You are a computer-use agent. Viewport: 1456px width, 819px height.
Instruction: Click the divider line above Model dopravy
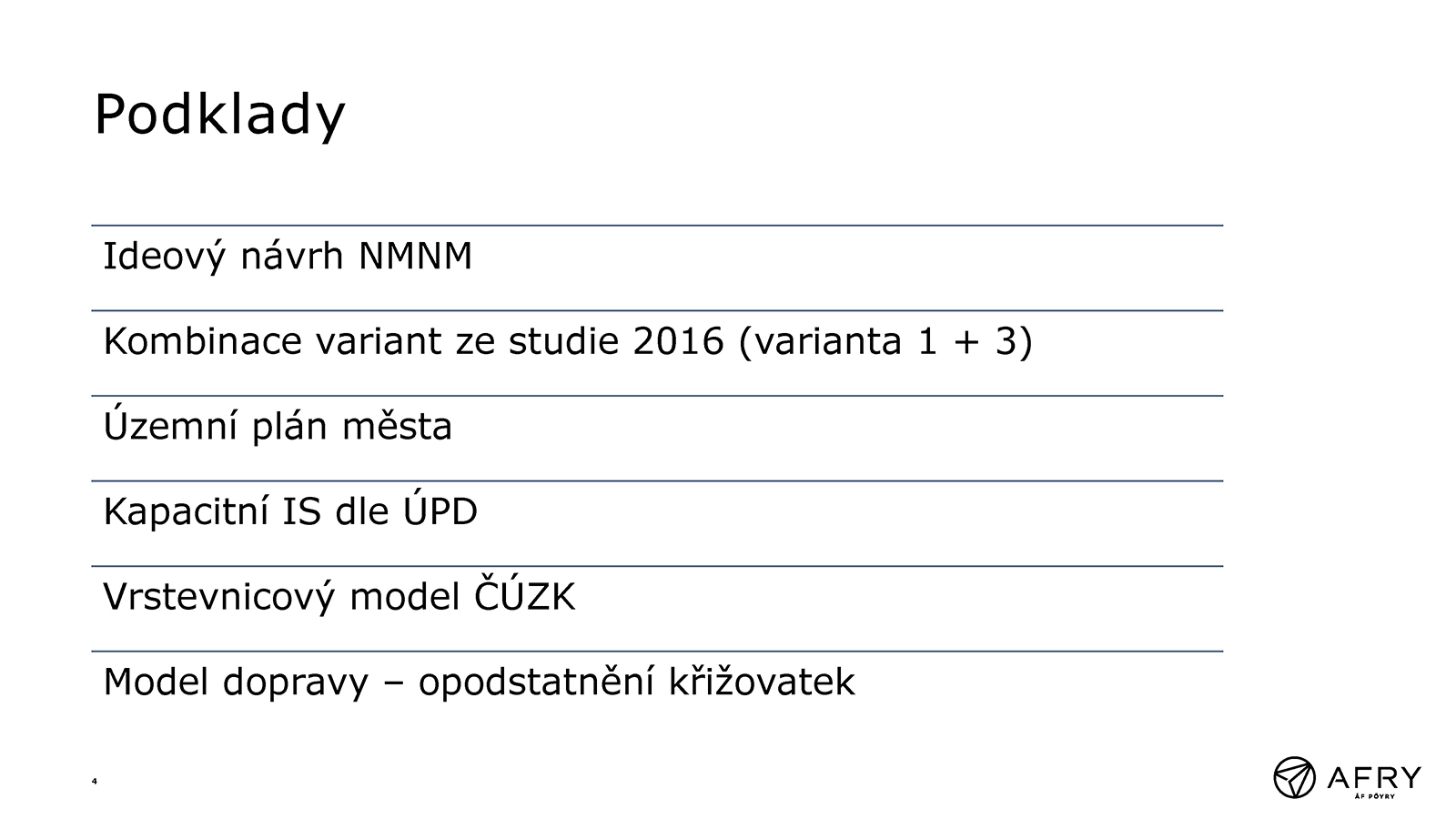657,651
